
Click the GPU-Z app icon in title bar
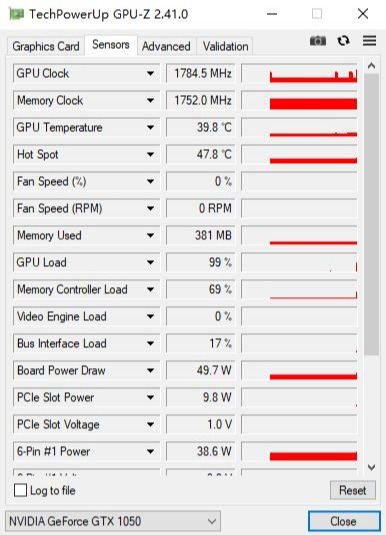(x=16, y=14)
